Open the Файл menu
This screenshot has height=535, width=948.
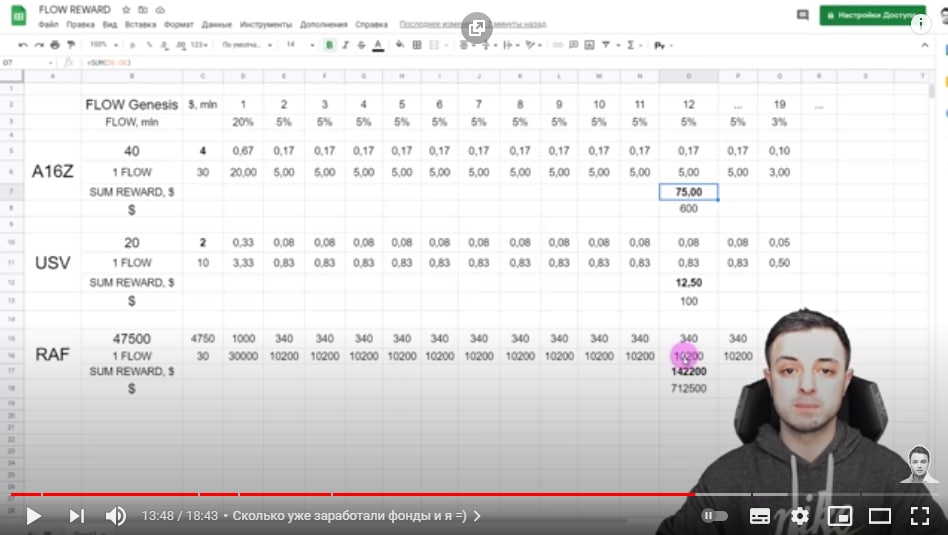point(48,24)
